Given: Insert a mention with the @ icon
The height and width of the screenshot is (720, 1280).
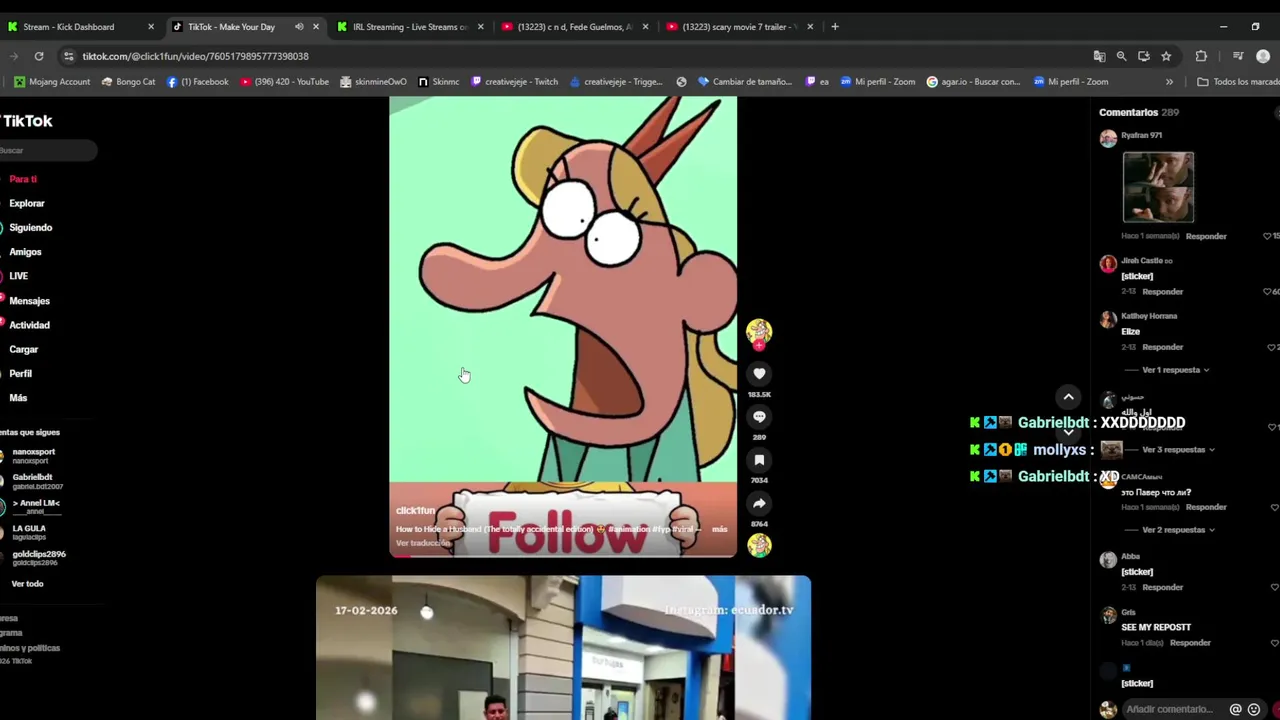Looking at the screenshot, I should [x=1236, y=709].
